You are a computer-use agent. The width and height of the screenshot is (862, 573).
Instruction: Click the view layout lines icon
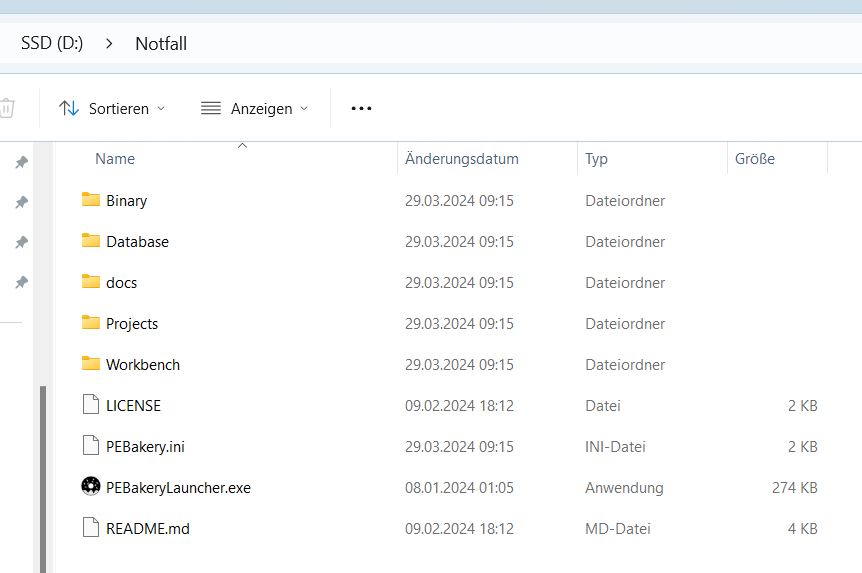click(211, 108)
